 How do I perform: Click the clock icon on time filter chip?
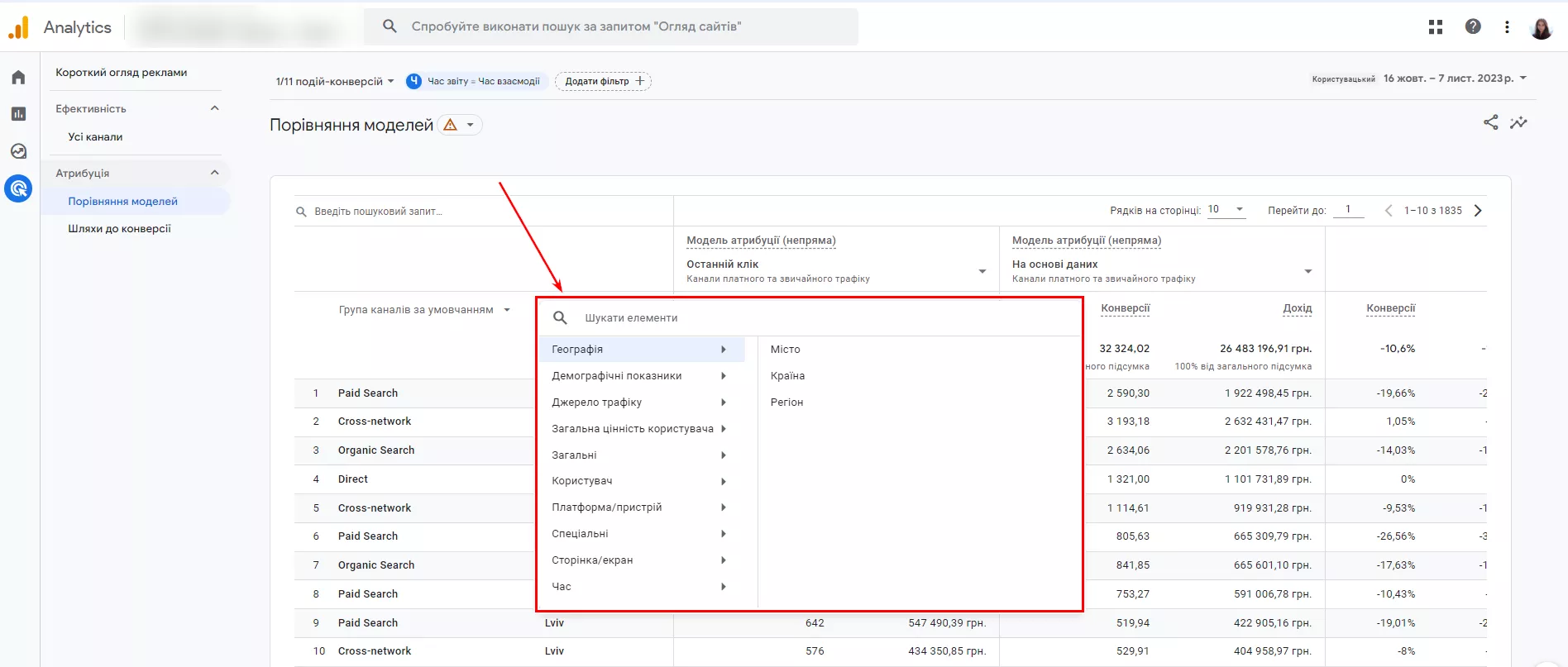point(414,81)
